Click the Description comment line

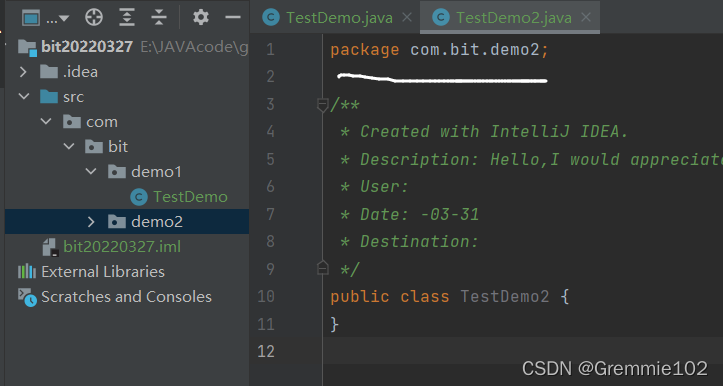pos(531,160)
